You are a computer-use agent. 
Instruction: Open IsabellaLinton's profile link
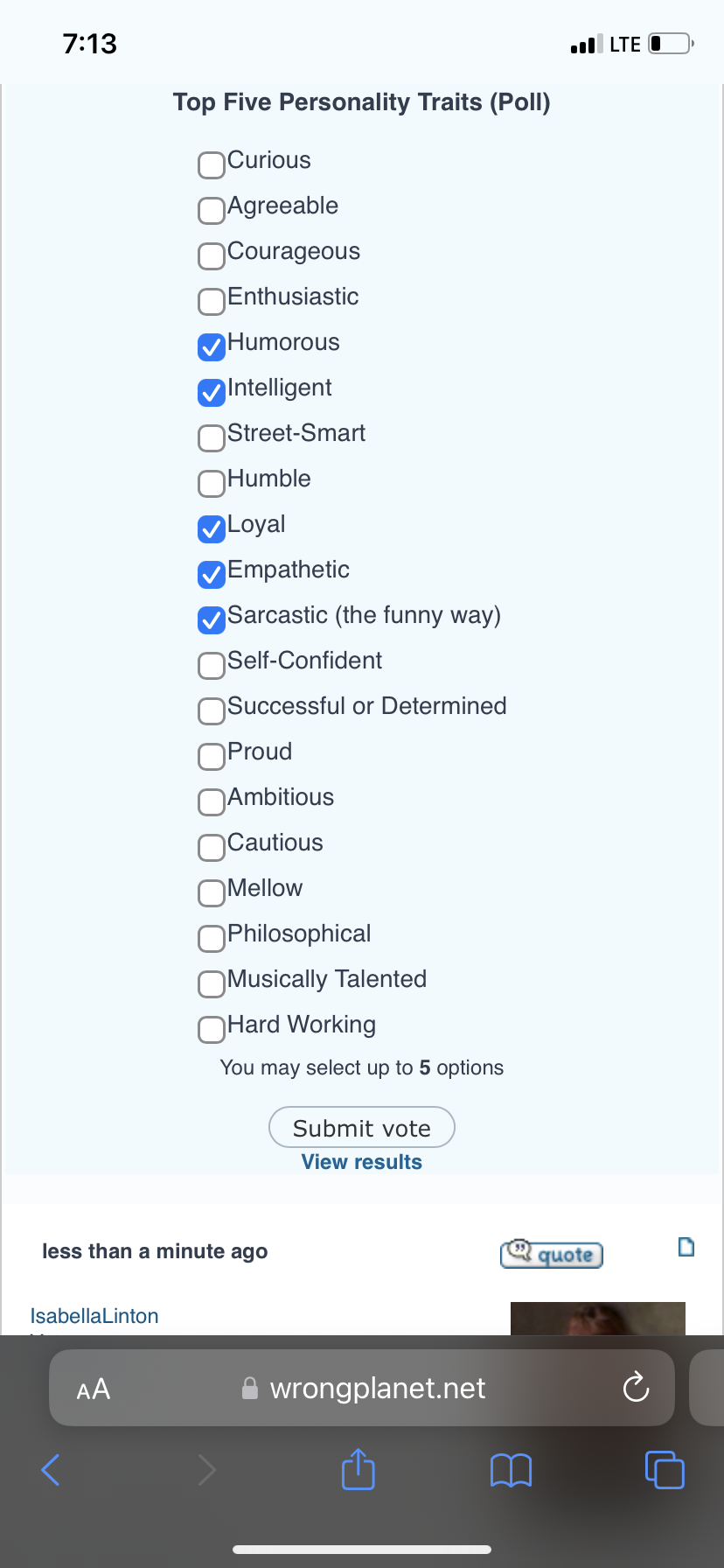tap(94, 1316)
